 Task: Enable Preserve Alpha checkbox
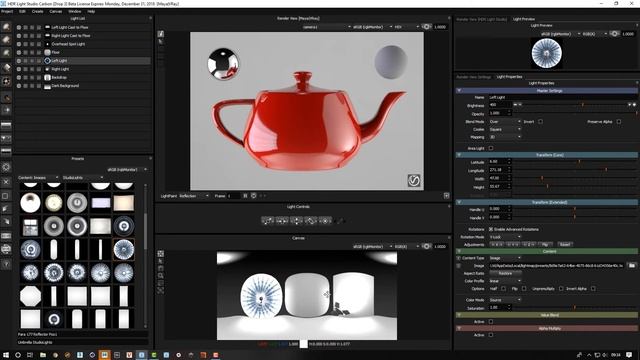619,122
